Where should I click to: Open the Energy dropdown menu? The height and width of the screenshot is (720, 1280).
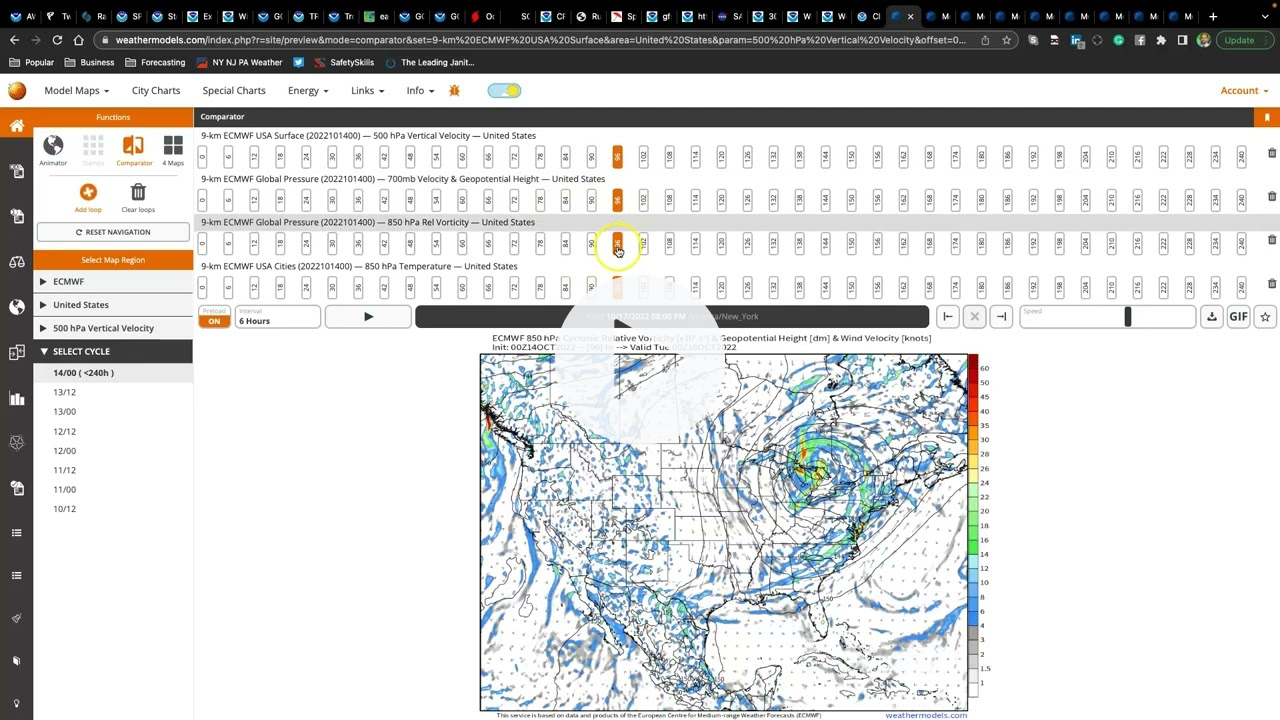308,90
